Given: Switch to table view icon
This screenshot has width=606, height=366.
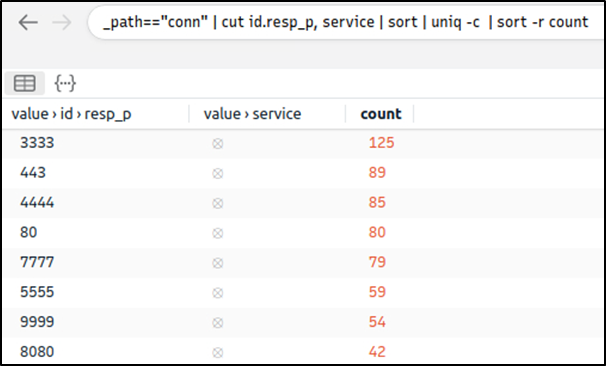Looking at the screenshot, I should (25, 83).
